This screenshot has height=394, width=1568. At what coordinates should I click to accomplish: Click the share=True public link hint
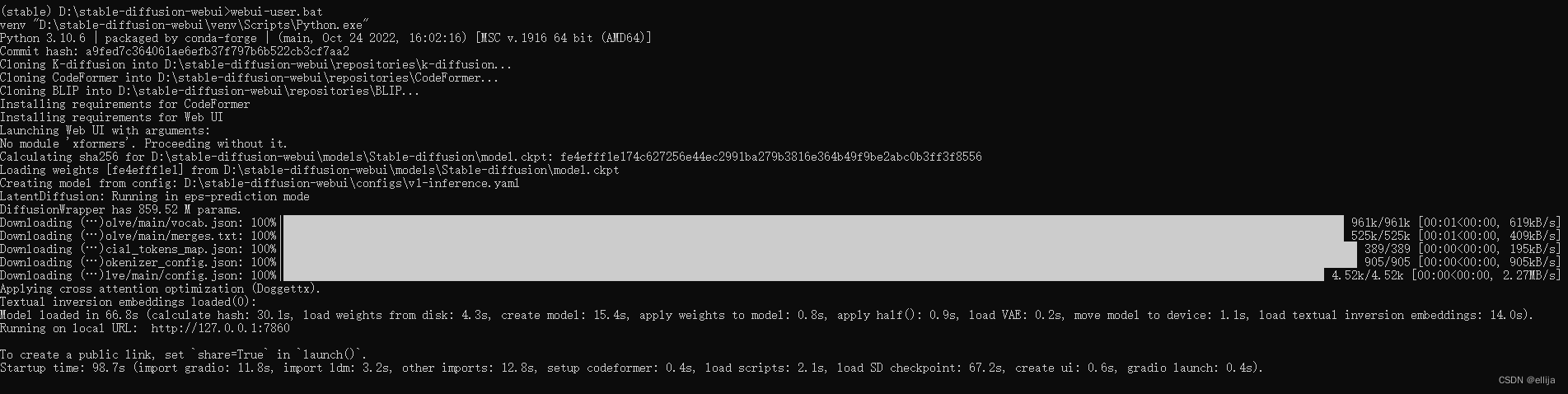pyautogui.click(x=184, y=354)
